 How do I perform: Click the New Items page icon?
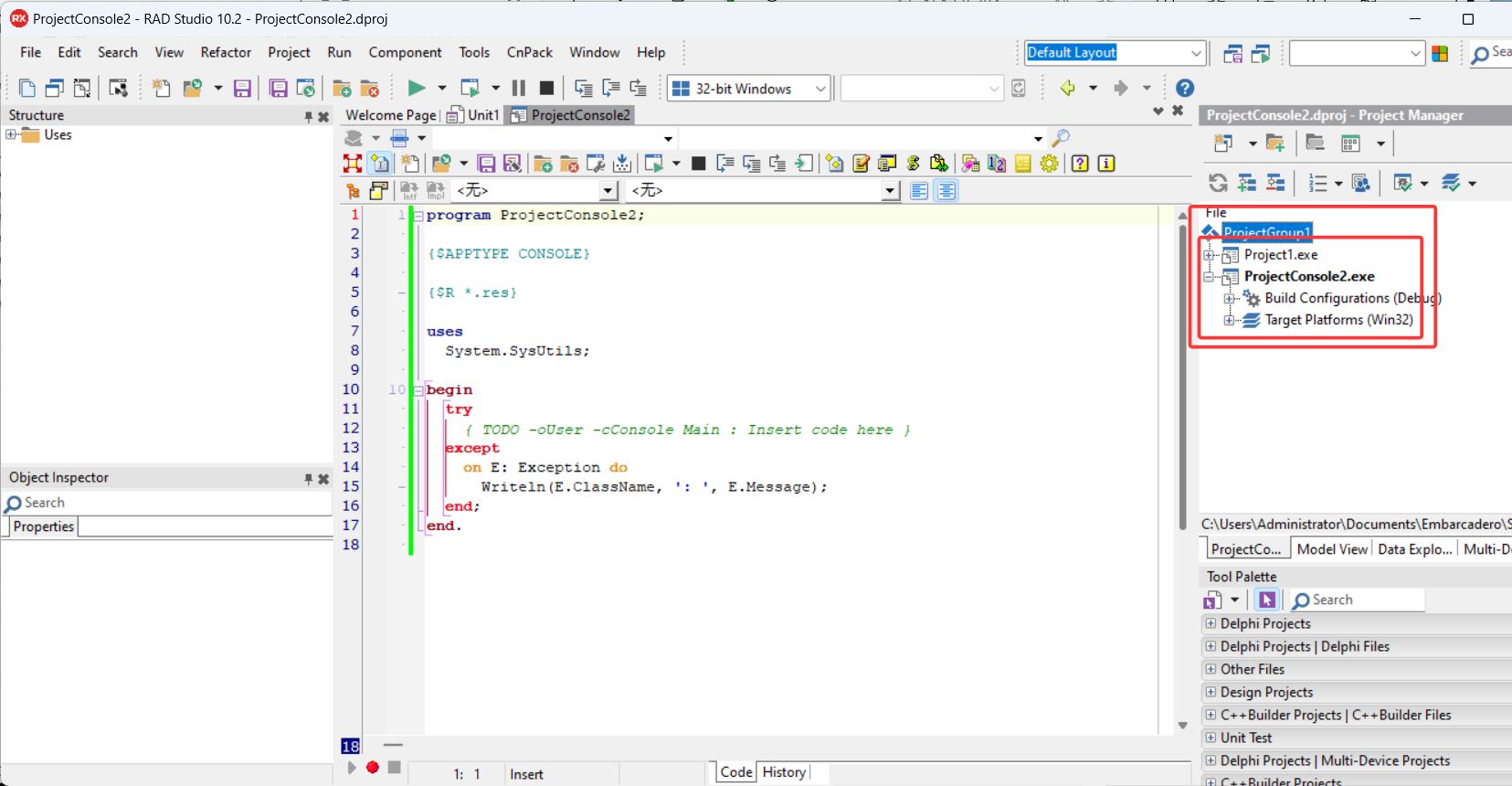162,88
